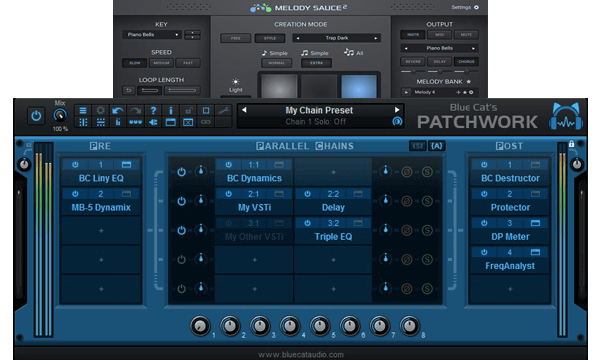Adjust the Mix knob
The image size is (600, 360).
point(60,115)
